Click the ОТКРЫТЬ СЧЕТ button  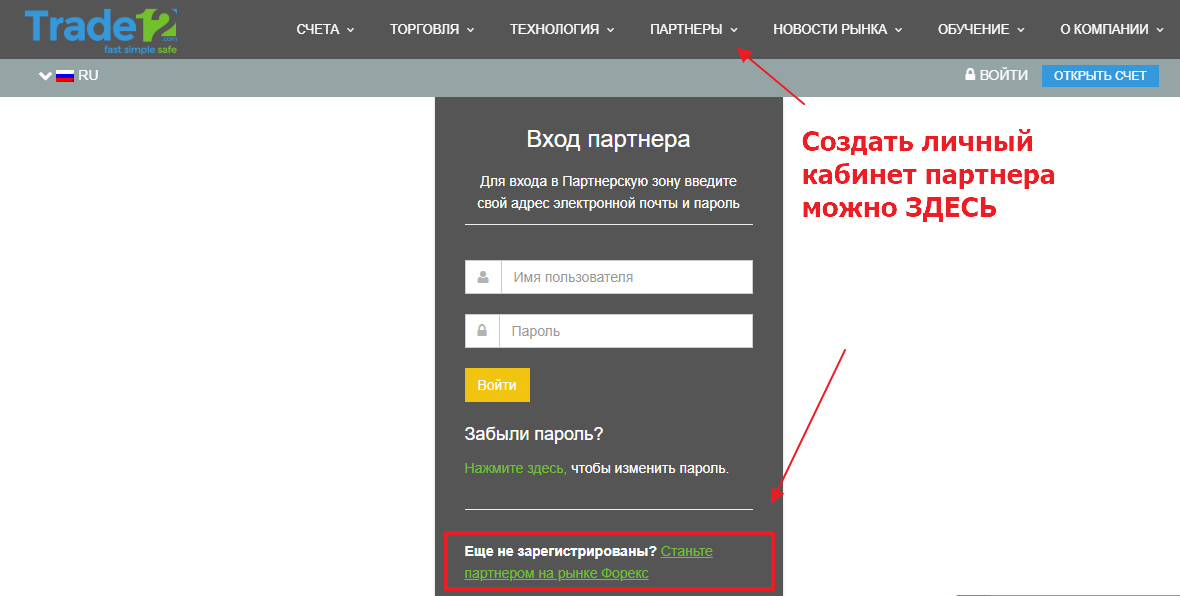pos(1100,75)
